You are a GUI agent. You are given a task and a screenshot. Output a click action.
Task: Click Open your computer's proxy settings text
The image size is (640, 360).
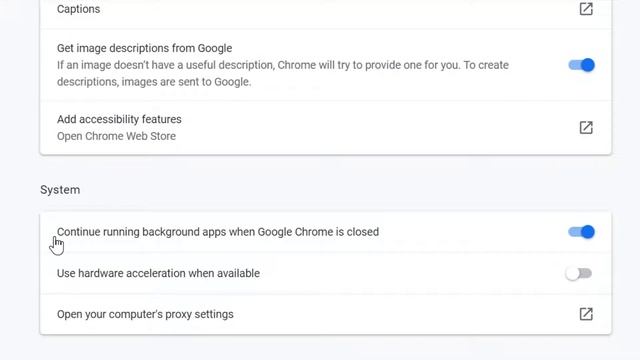coord(145,314)
